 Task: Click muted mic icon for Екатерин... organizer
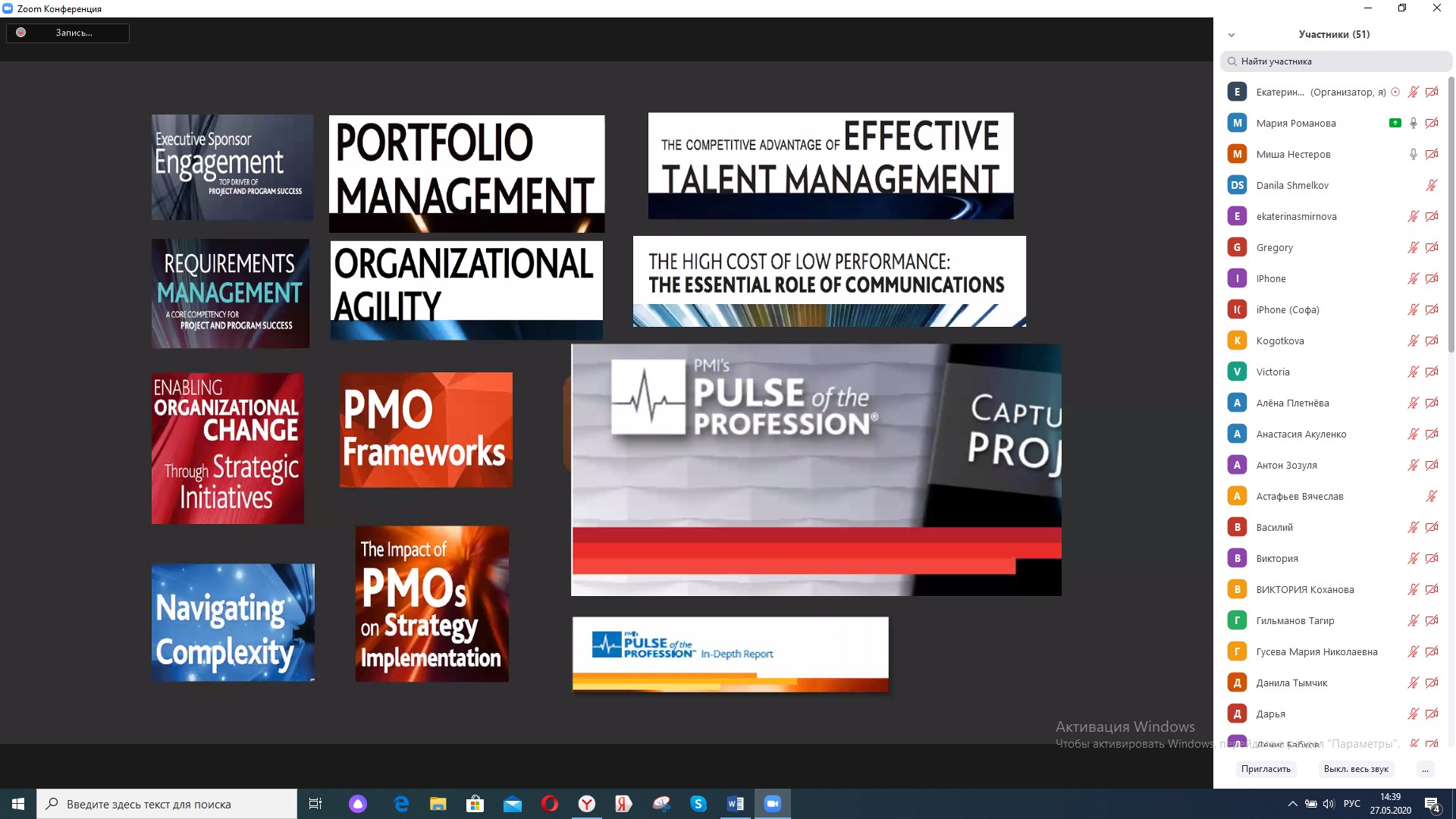pyautogui.click(x=1414, y=92)
